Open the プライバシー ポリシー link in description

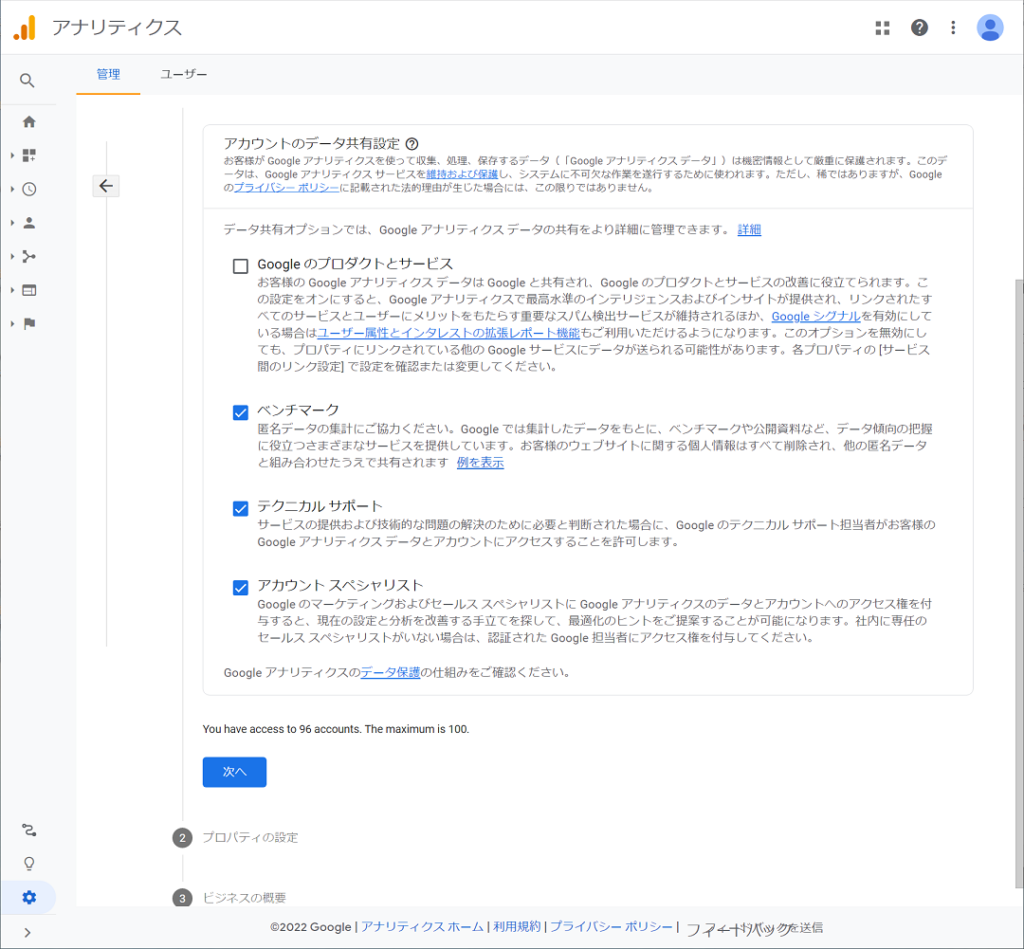[x=286, y=187]
